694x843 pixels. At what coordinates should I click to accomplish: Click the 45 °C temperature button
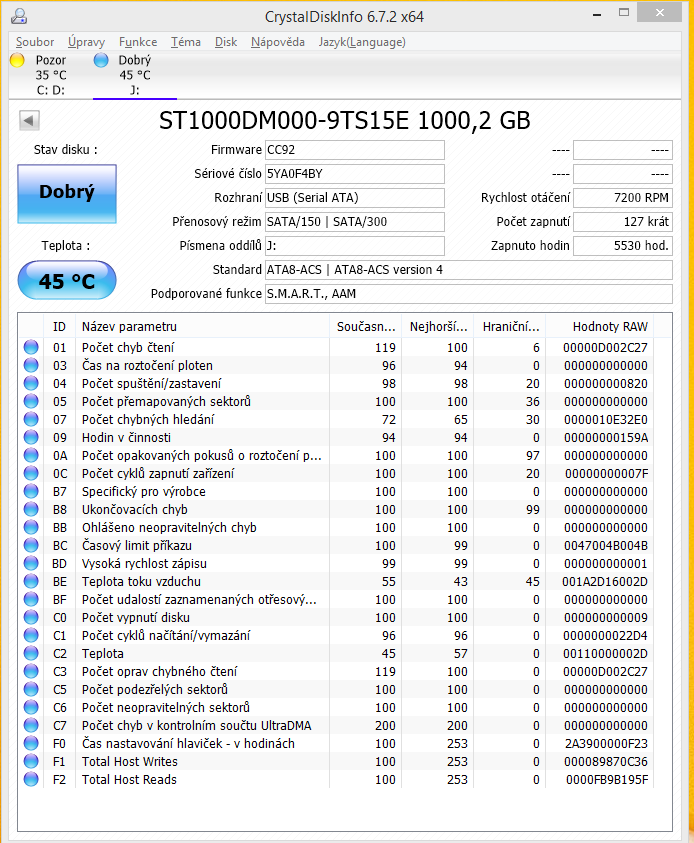[67, 281]
